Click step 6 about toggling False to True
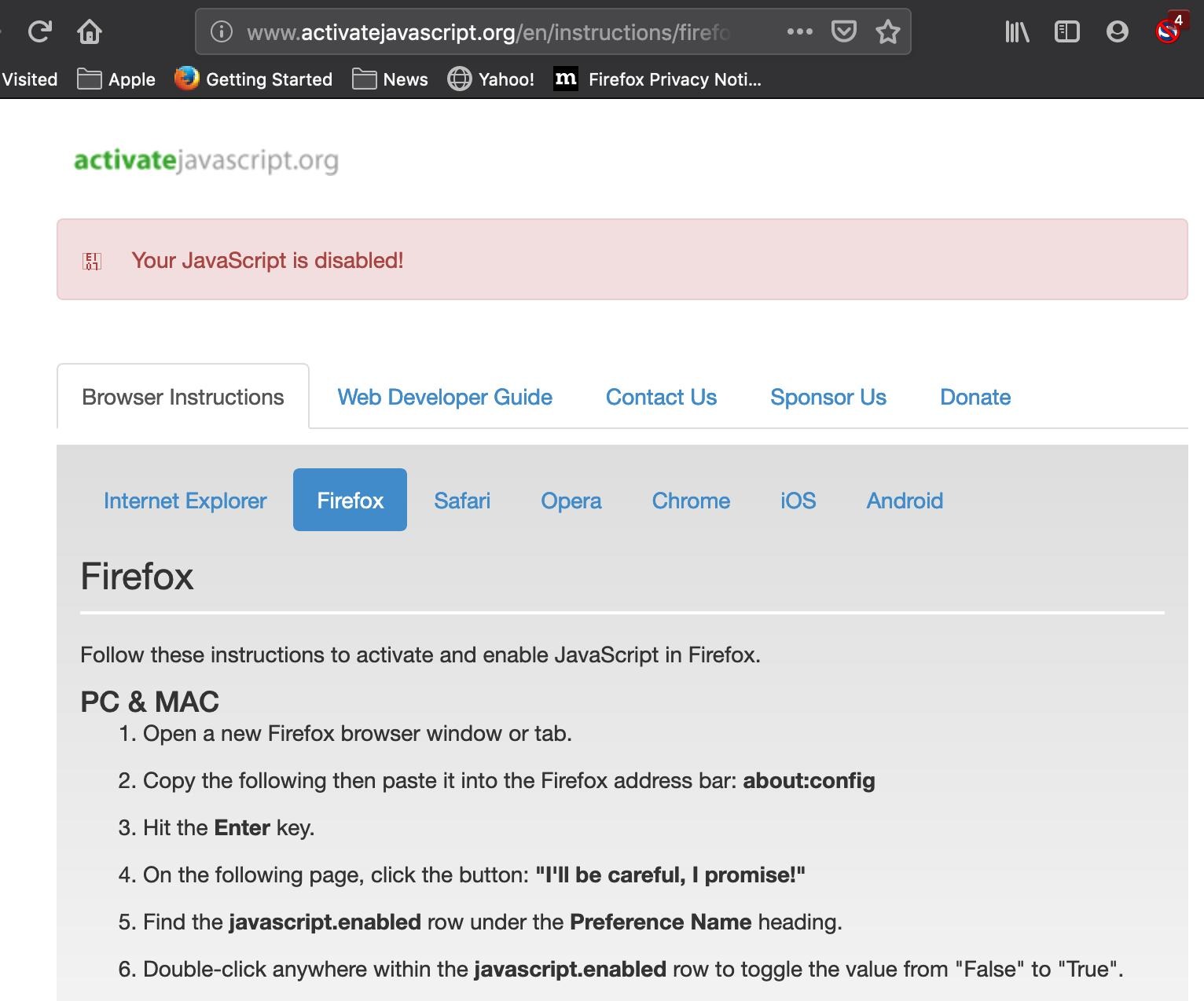The height and width of the screenshot is (1001, 1204). pyautogui.click(x=633, y=970)
